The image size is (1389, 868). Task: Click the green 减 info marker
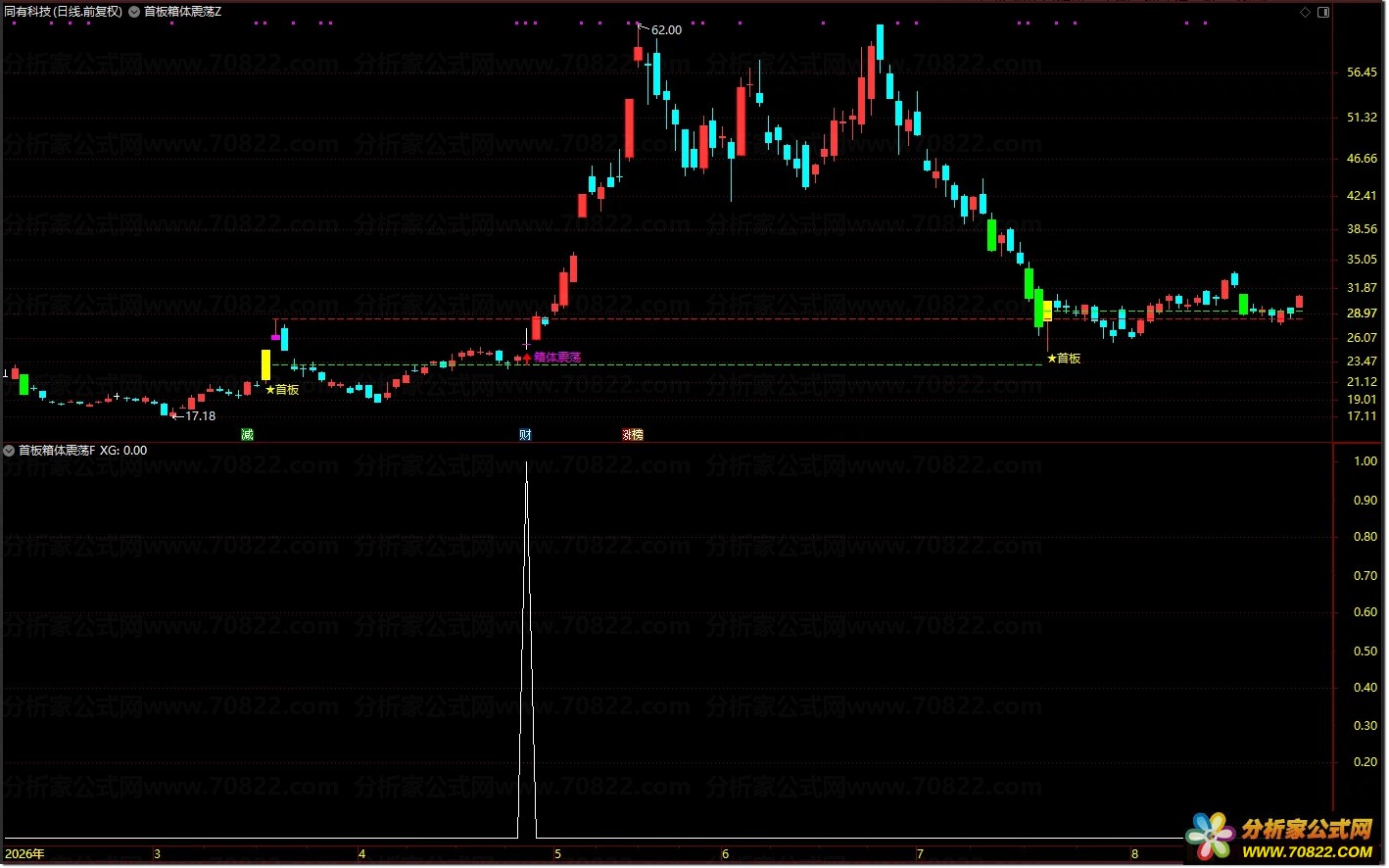(247, 434)
